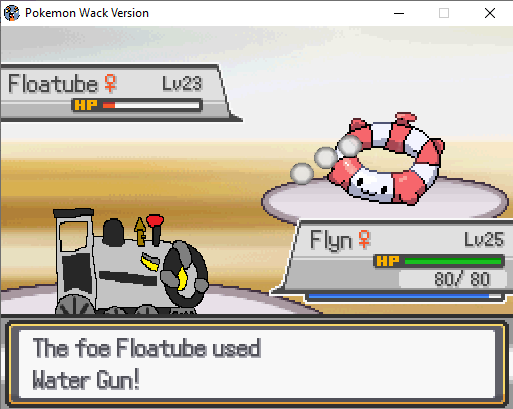Click Flyn's green HP bar
Viewport: 513px width, 409px height.
[x=453, y=261]
